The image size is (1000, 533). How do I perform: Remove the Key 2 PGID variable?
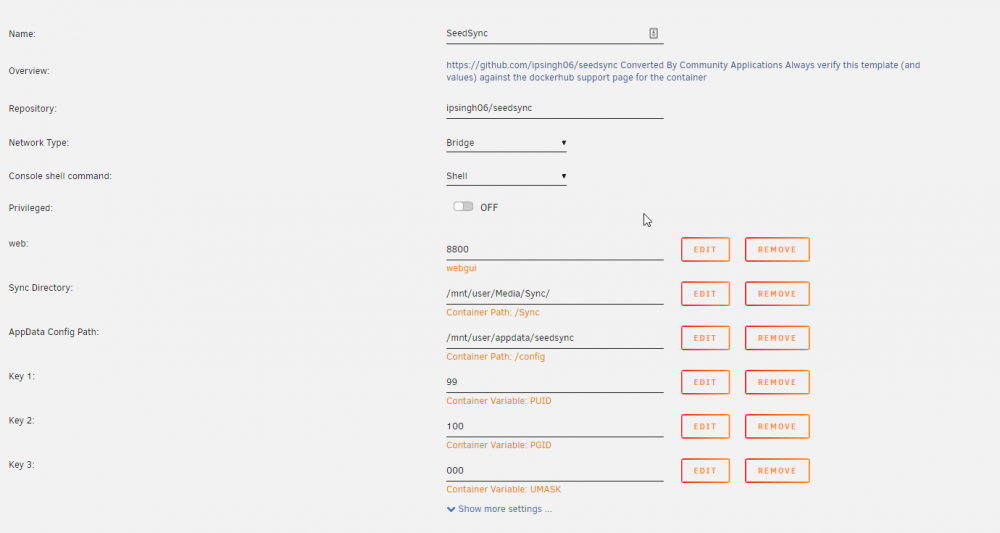click(777, 427)
